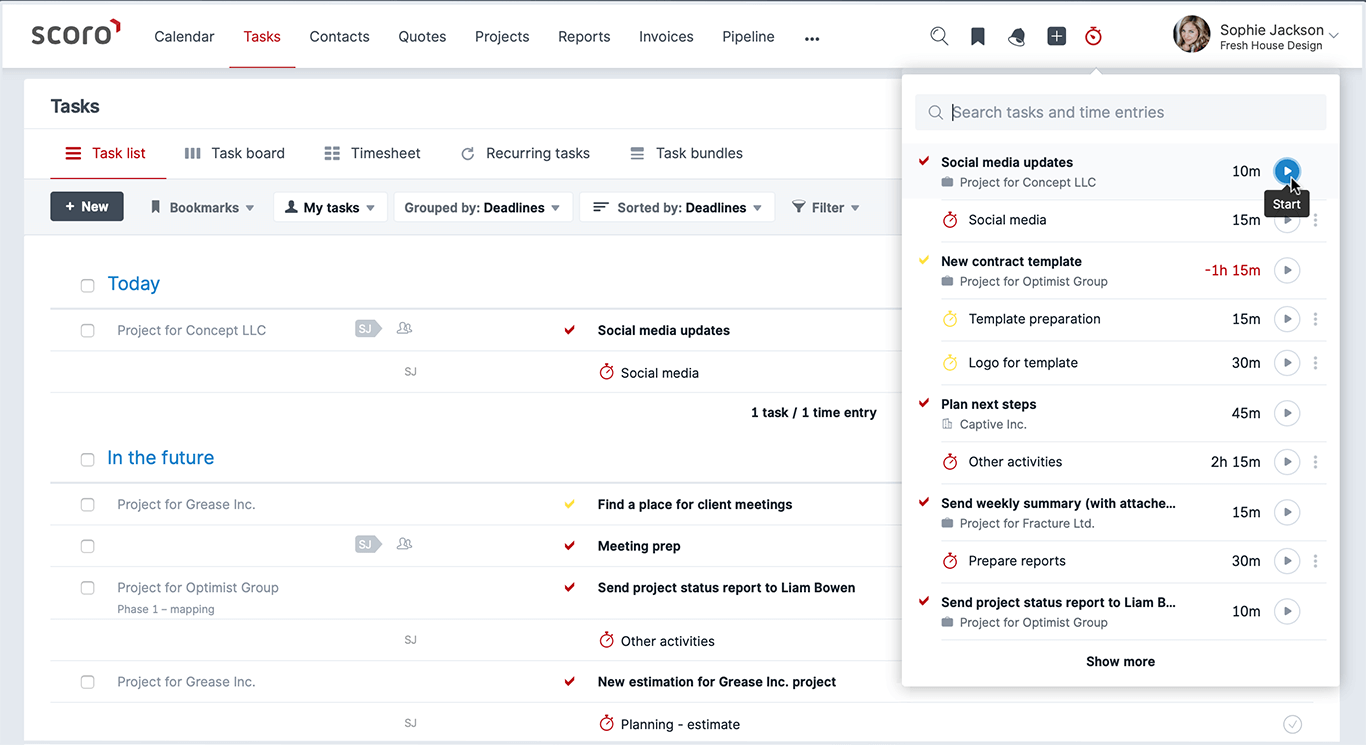Select all tasks in In the future group

88,460
